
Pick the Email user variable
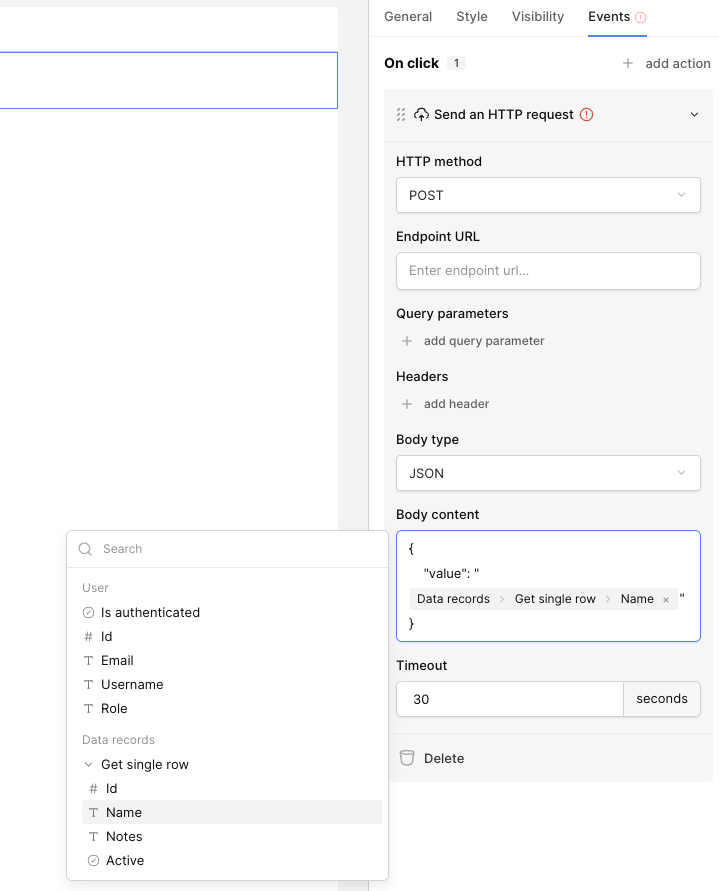click(x=117, y=661)
